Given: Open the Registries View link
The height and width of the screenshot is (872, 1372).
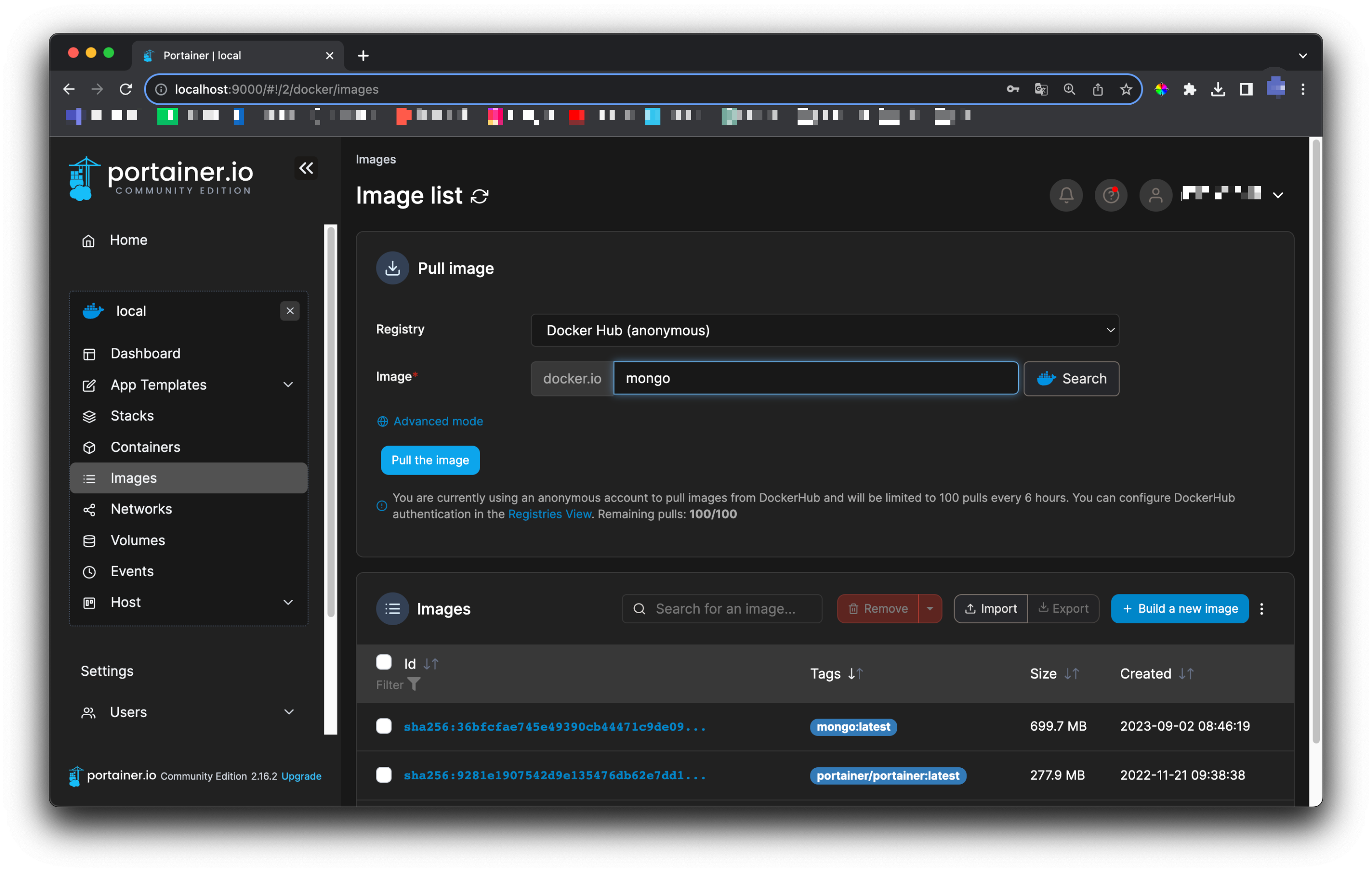Looking at the screenshot, I should click(x=549, y=514).
